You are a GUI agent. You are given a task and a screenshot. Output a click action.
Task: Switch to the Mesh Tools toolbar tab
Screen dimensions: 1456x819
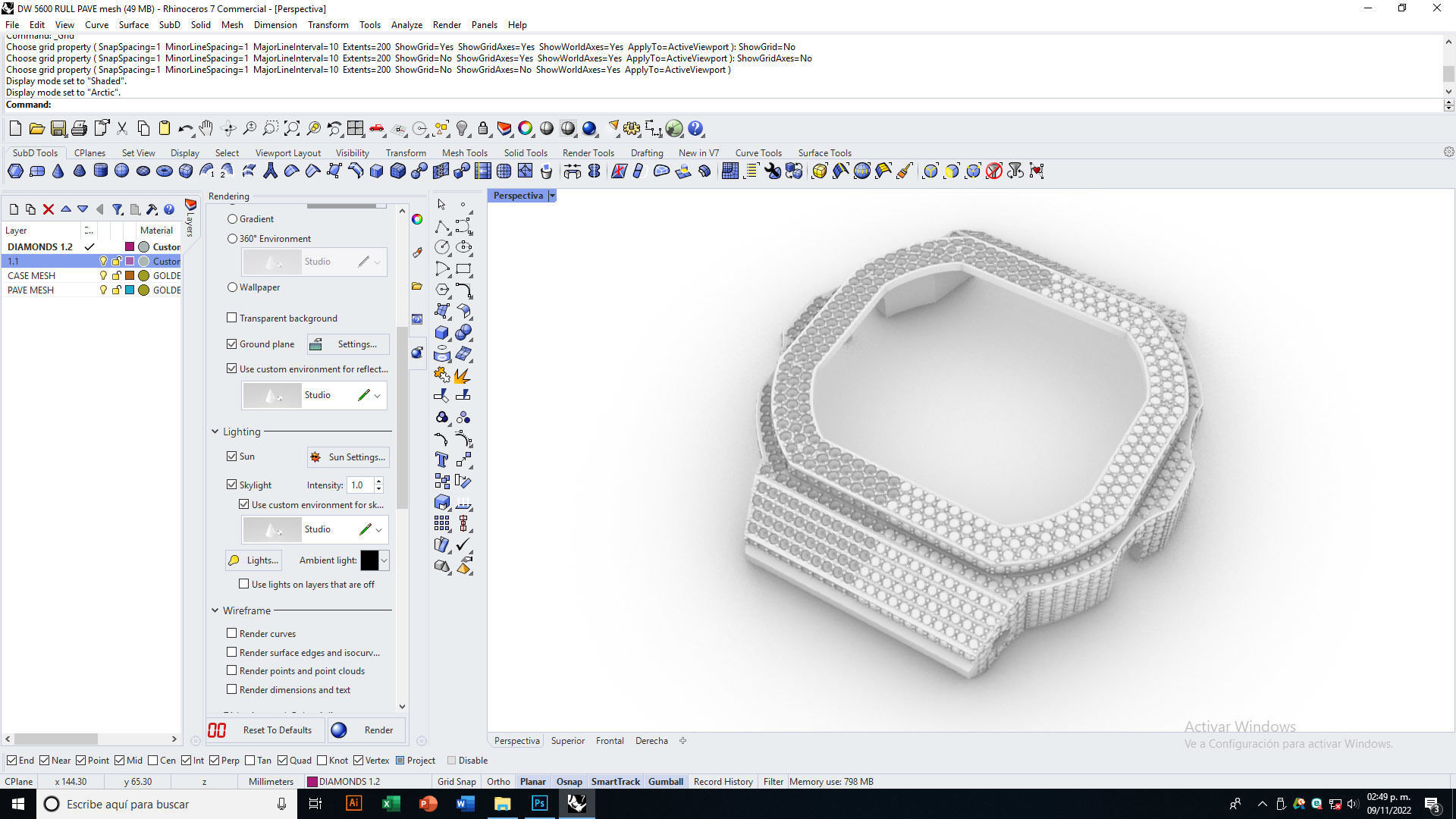465,153
